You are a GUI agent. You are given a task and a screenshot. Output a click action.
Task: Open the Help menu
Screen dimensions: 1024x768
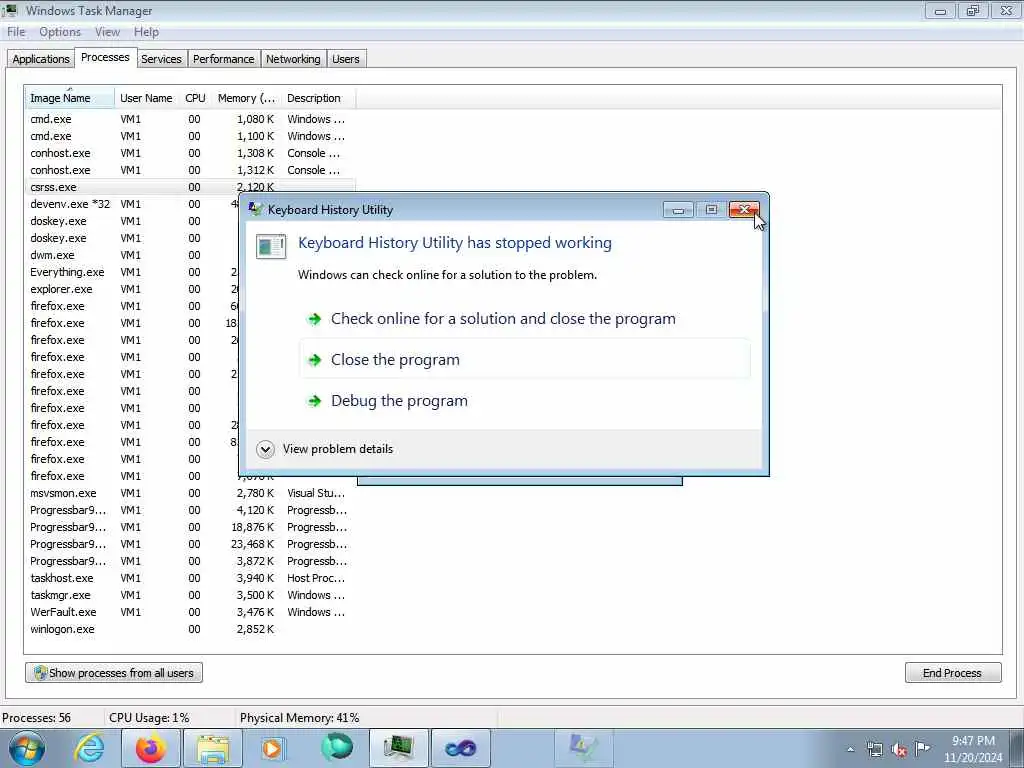146,32
